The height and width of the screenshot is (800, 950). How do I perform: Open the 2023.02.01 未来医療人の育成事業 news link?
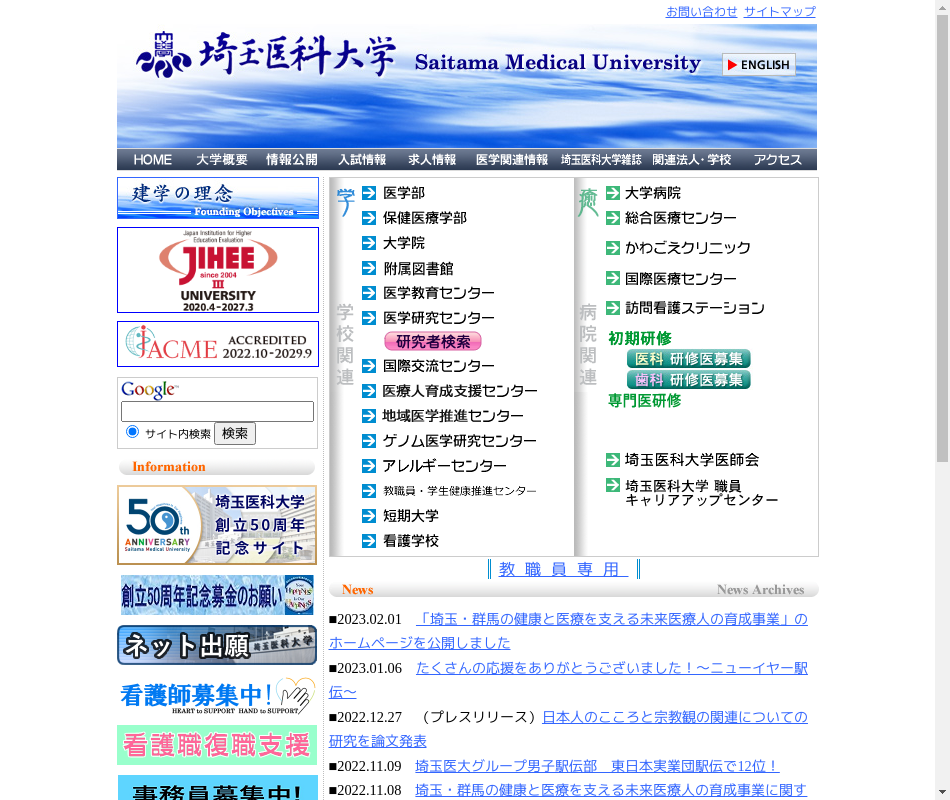click(568, 631)
